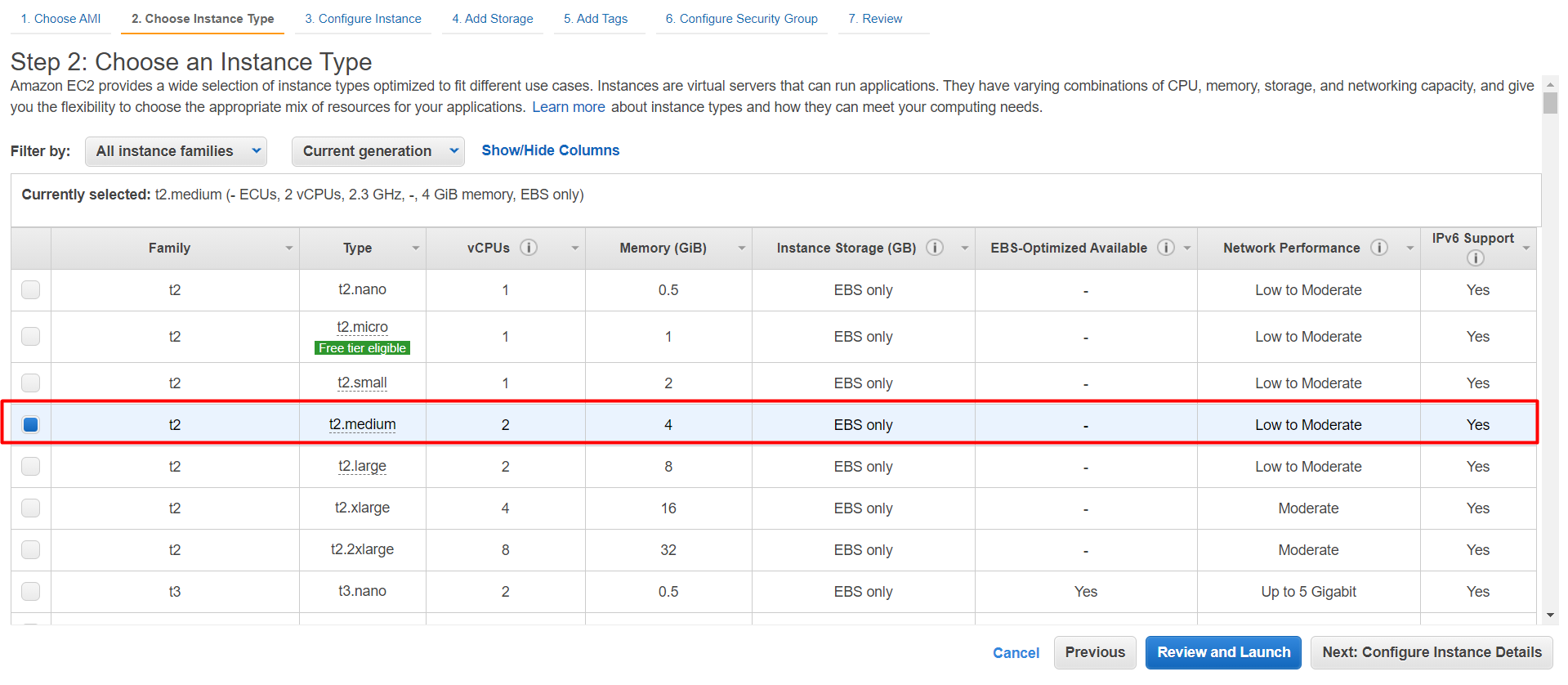Go to the 5. Add Tags step
The height and width of the screenshot is (685, 1568).
(x=596, y=19)
